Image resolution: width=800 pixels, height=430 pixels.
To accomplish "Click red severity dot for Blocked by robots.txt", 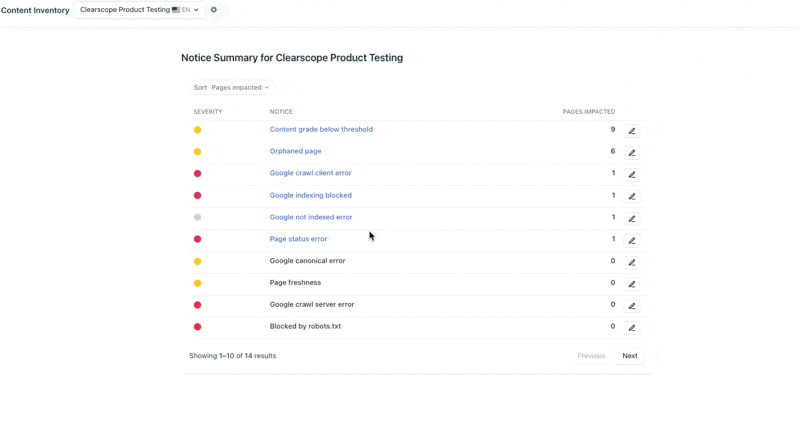I will (197, 327).
